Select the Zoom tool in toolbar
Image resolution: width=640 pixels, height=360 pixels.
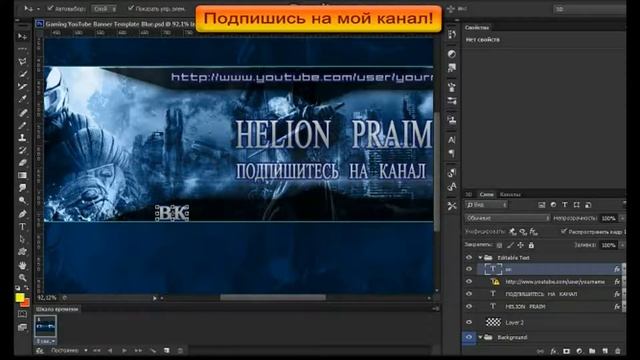pos(22,278)
